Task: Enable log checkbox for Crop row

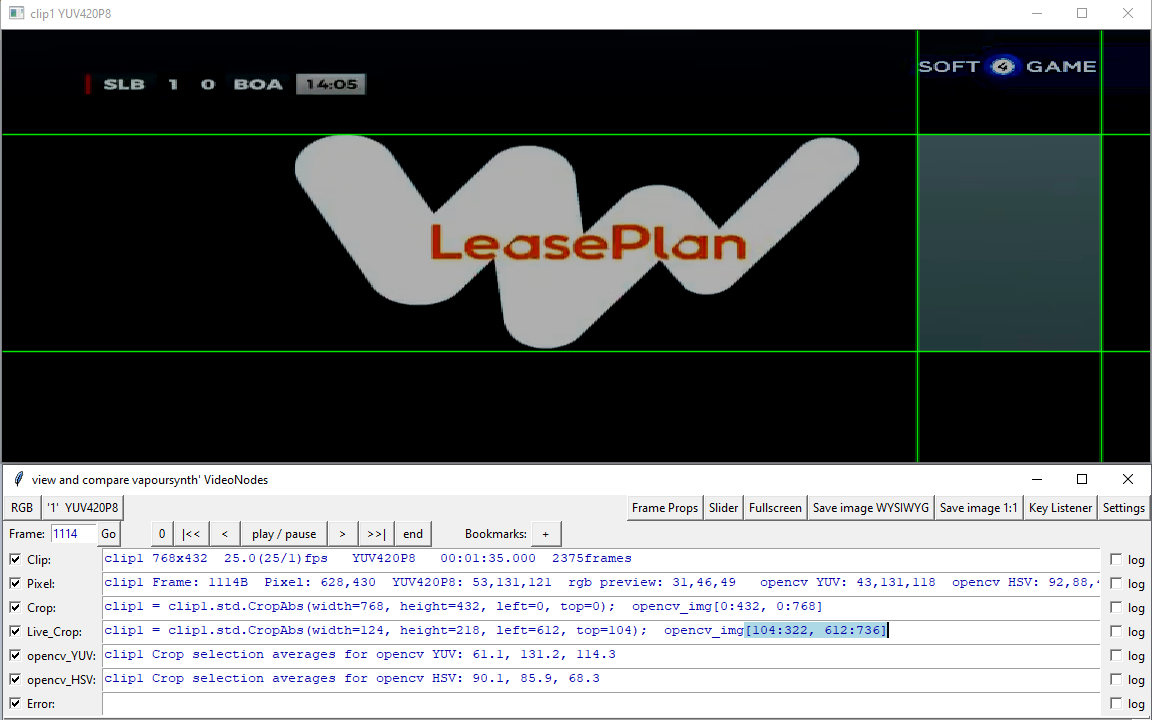Action: point(1116,608)
